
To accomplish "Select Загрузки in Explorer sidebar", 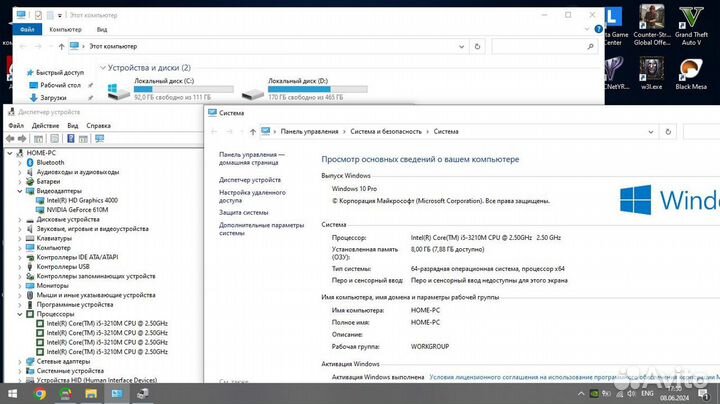I will coord(48,98).
